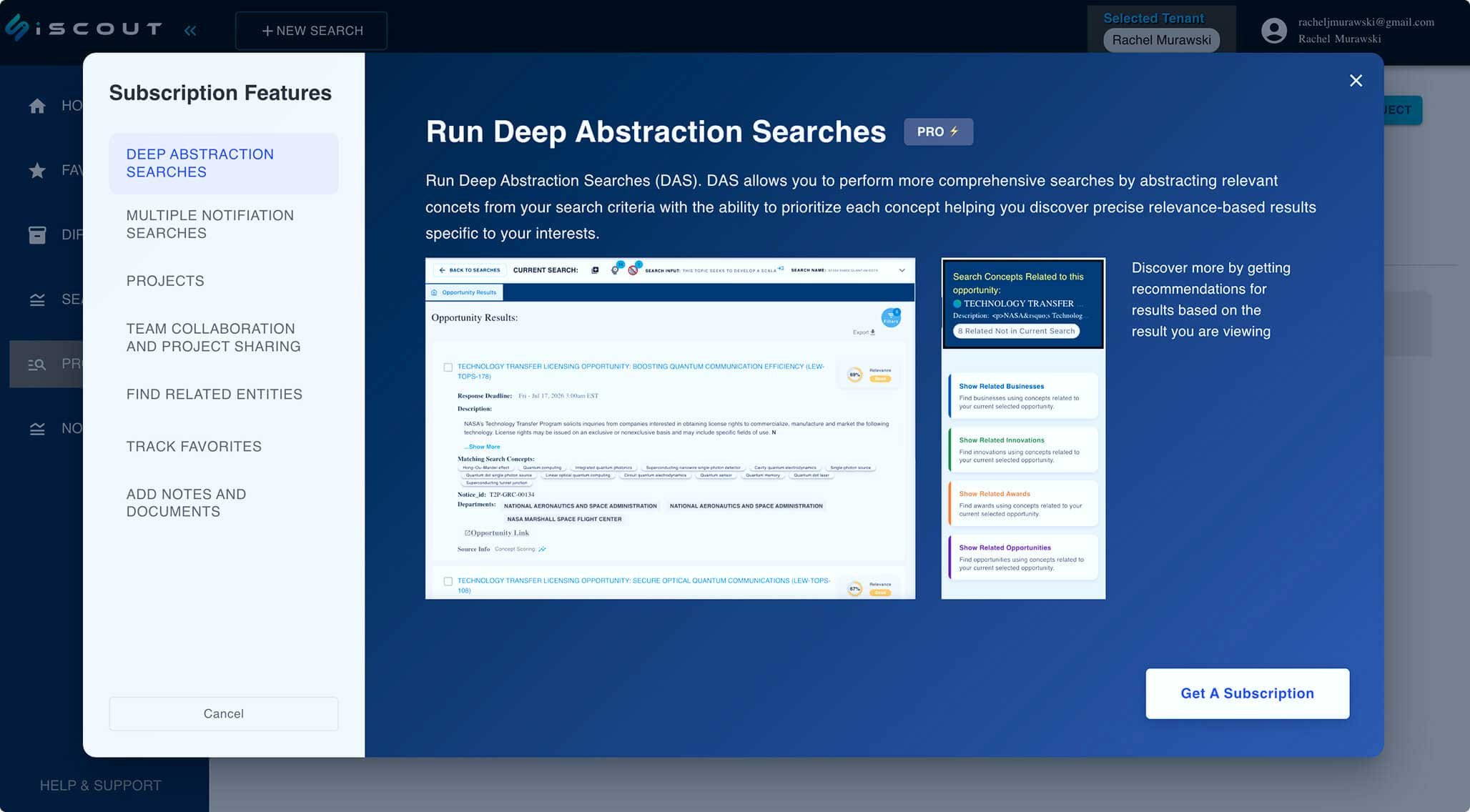
Task: Select the Rachel Murawski tenant chip
Action: pos(1160,40)
